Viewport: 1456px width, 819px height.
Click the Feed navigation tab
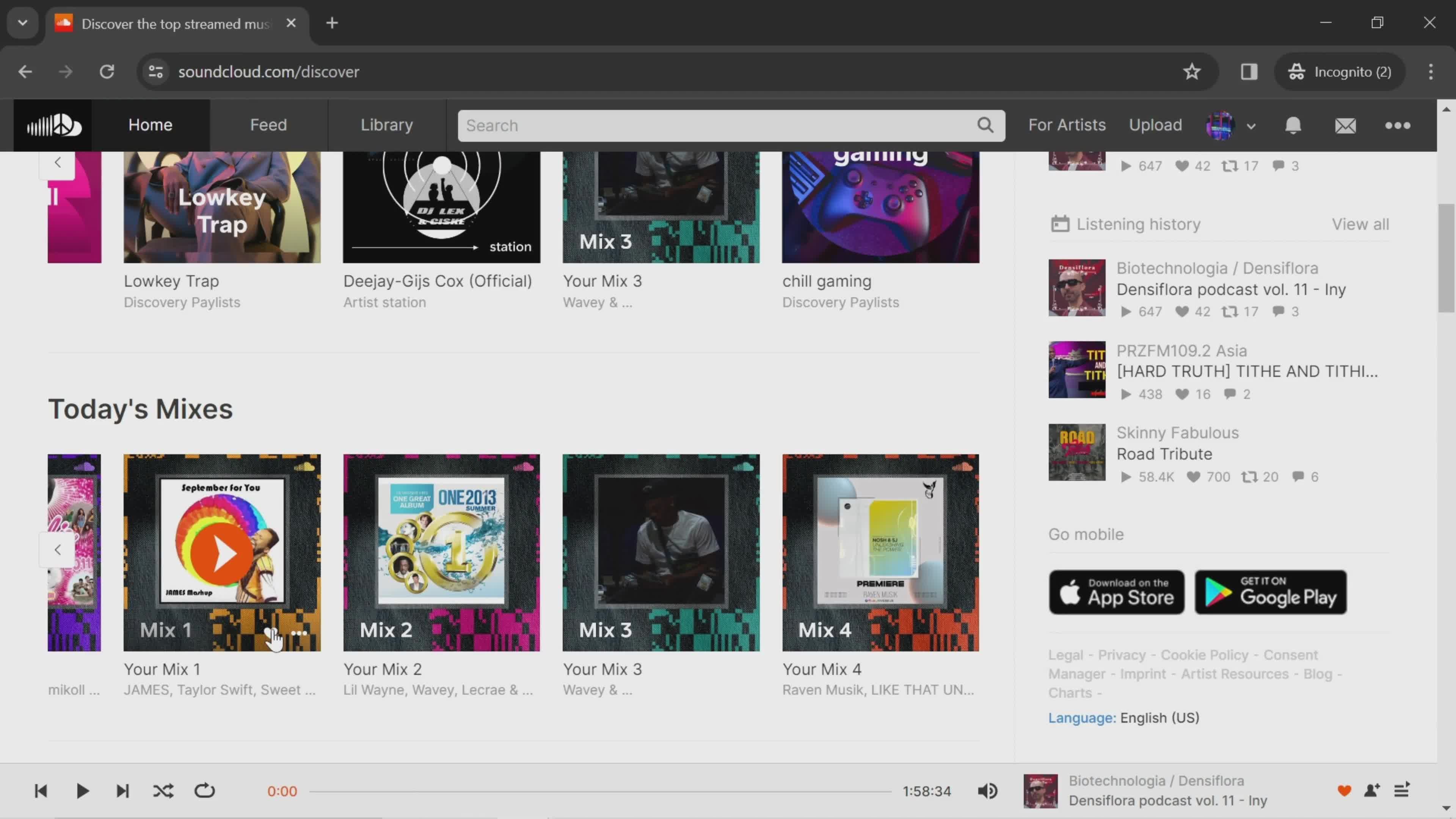[268, 124]
